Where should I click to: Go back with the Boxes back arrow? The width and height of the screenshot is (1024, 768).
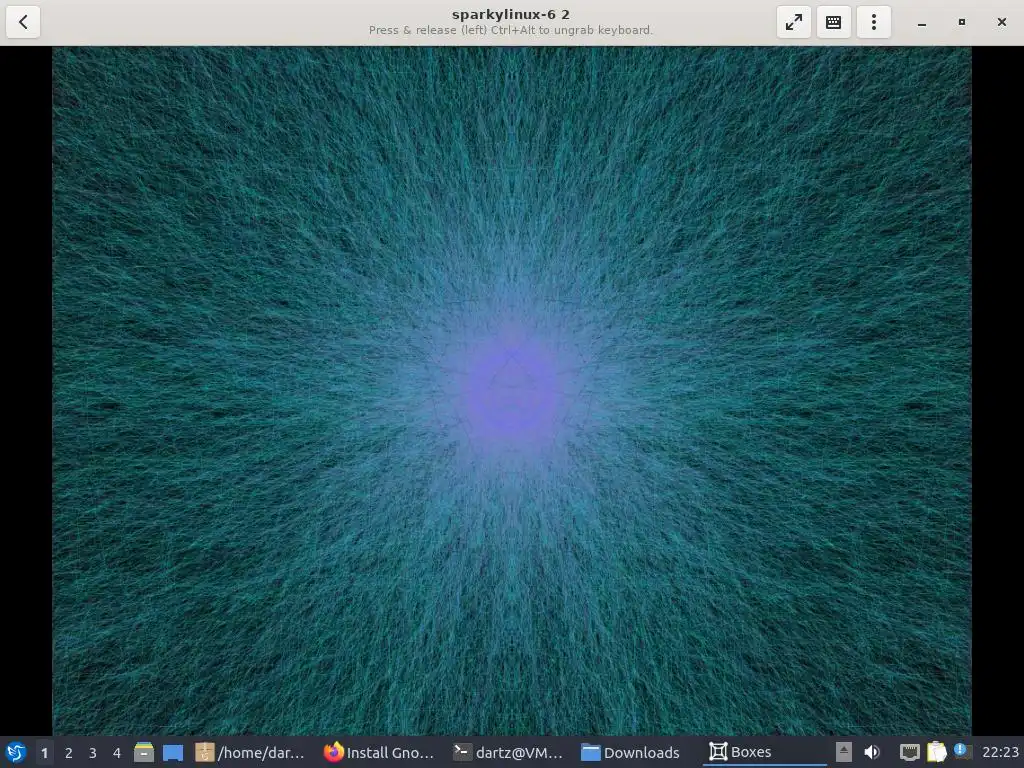pos(23,22)
